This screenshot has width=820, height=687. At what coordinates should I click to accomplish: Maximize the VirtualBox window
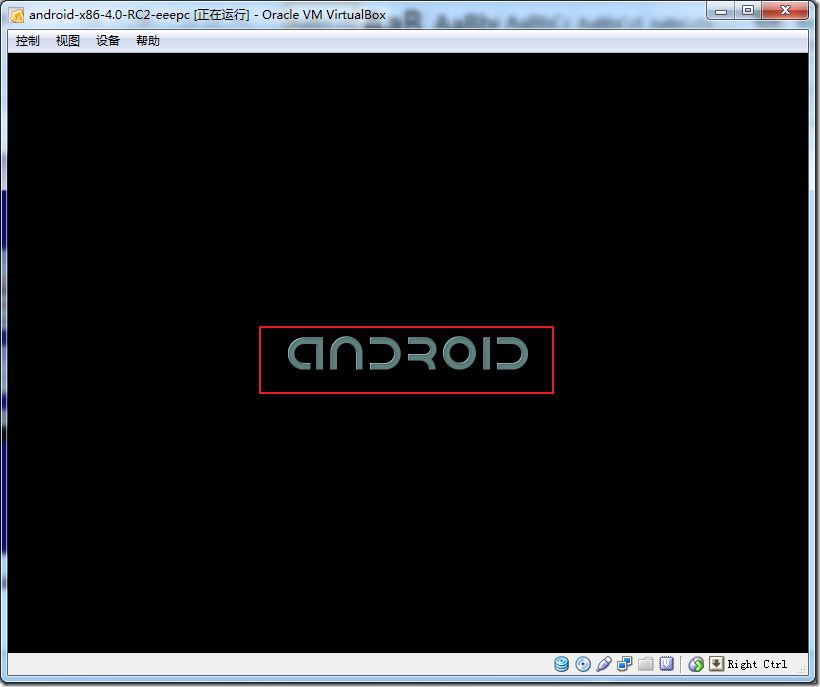pyautogui.click(x=748, y=10)
